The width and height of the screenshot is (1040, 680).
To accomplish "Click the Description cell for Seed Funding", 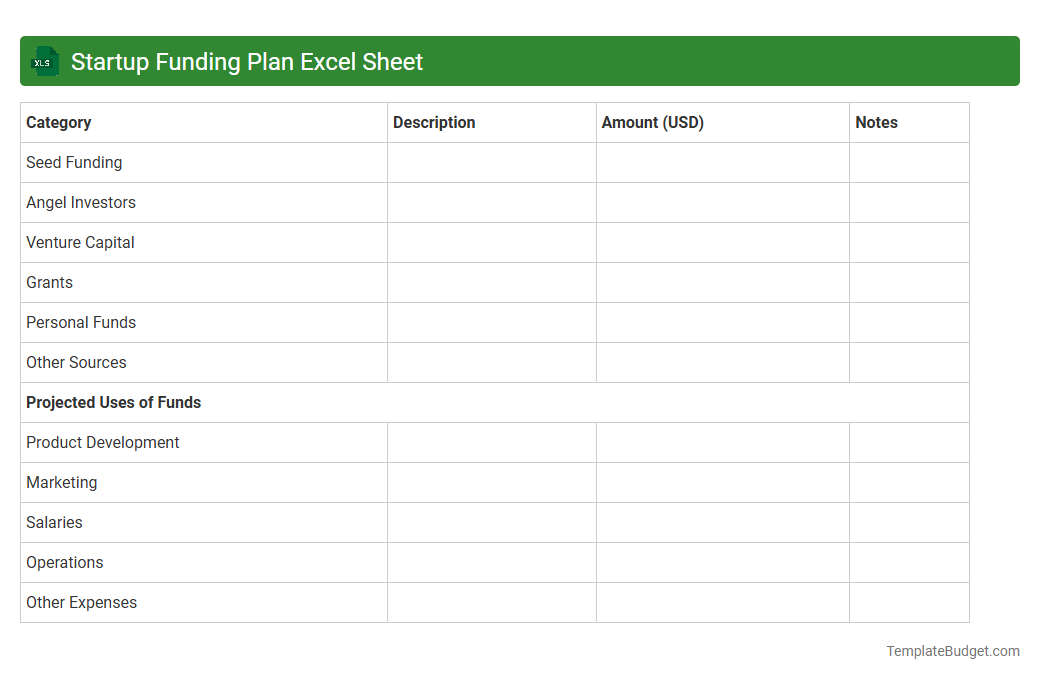I will pos(491,162).
